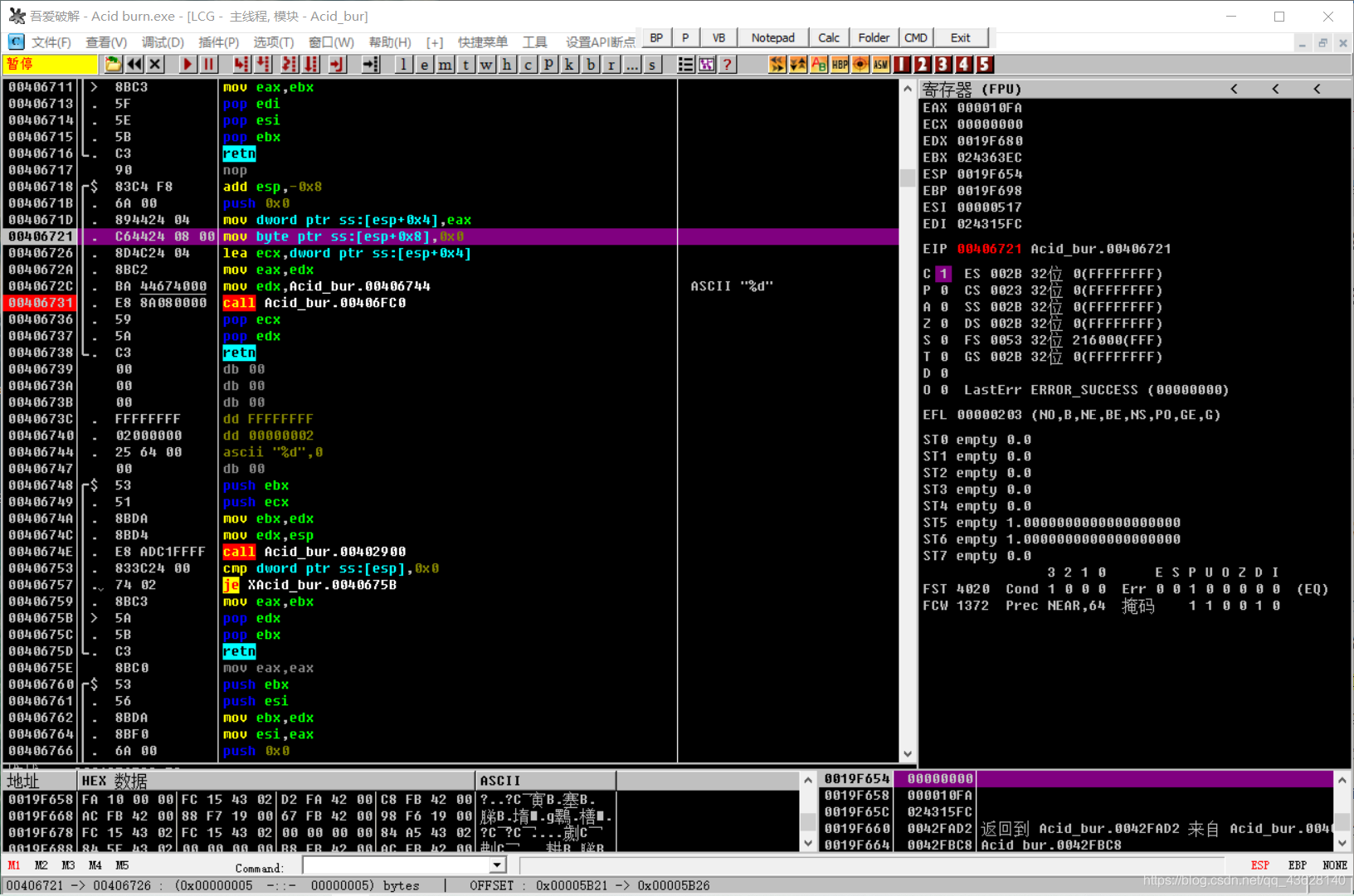This screenshot has width=1354, height=896.
Task: Click the ASM plugin toolbar icon
Action: tap(881, 65)
